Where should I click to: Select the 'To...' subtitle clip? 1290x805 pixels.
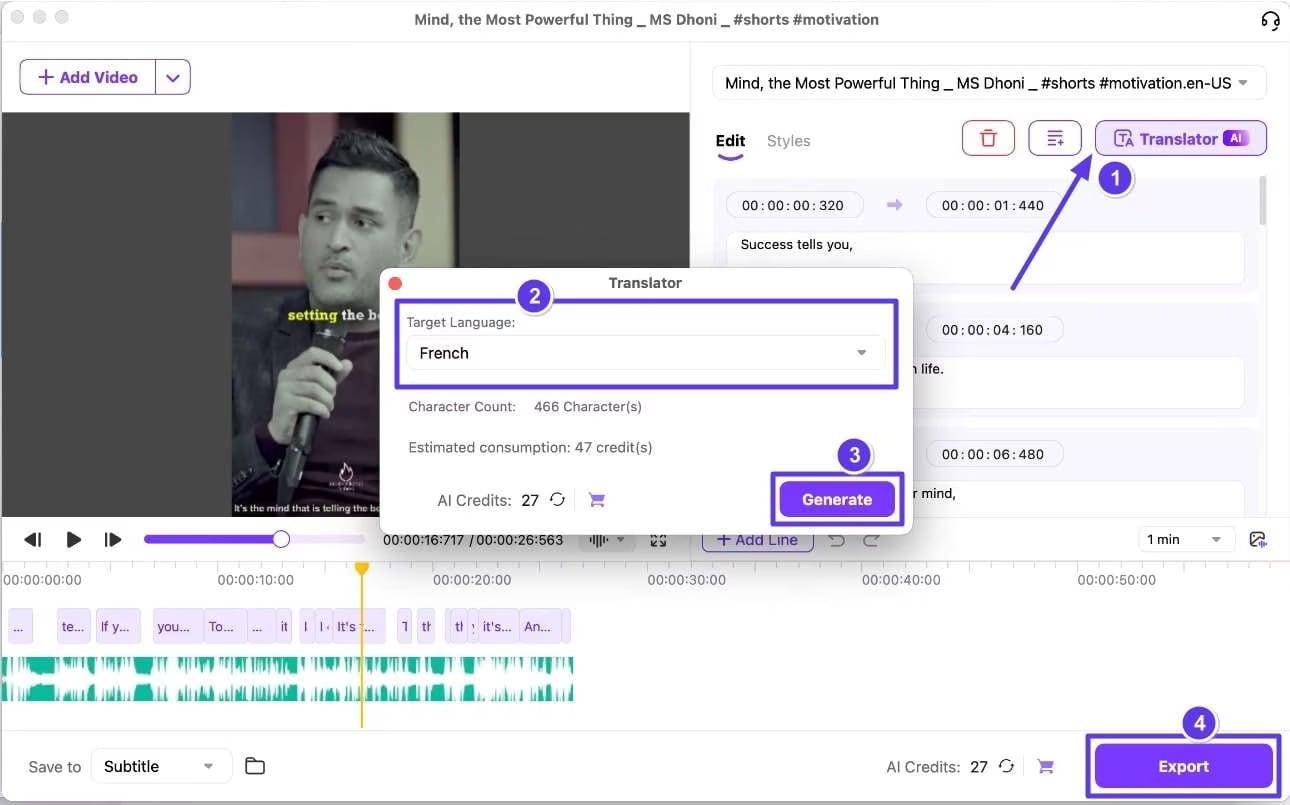(225, 626)
